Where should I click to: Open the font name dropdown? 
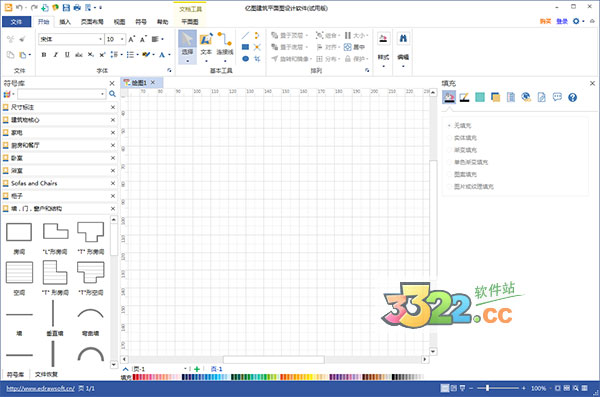point(101,39)
